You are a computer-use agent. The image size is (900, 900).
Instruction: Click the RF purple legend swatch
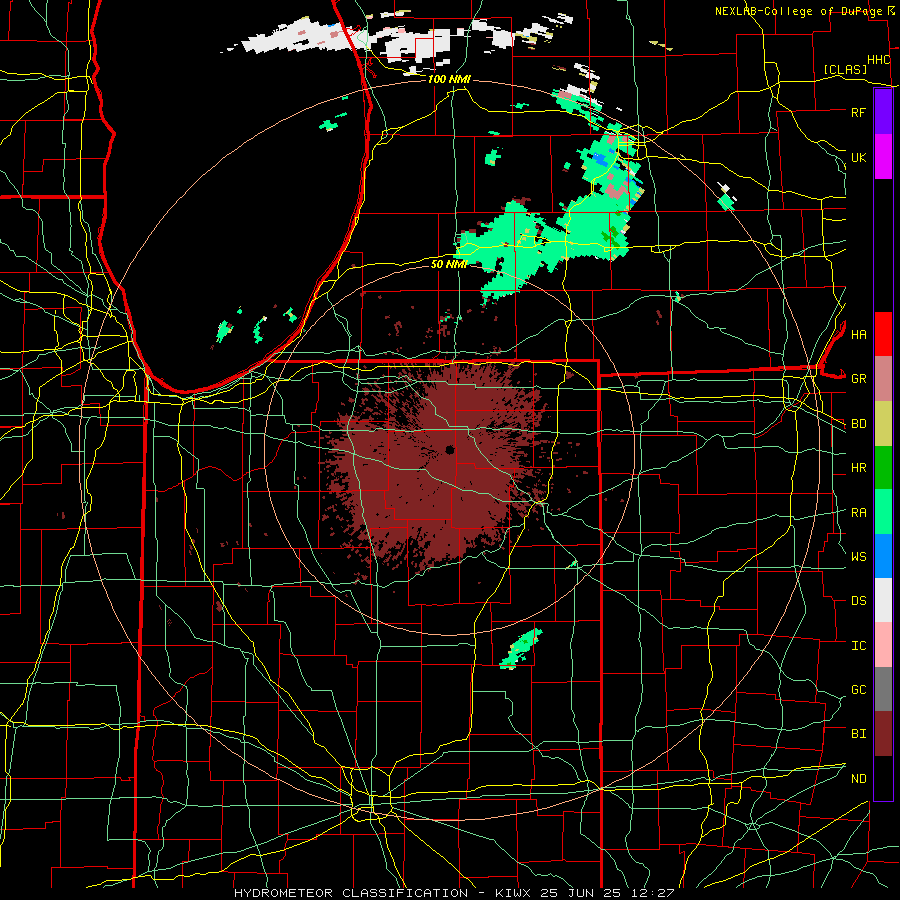883,112
